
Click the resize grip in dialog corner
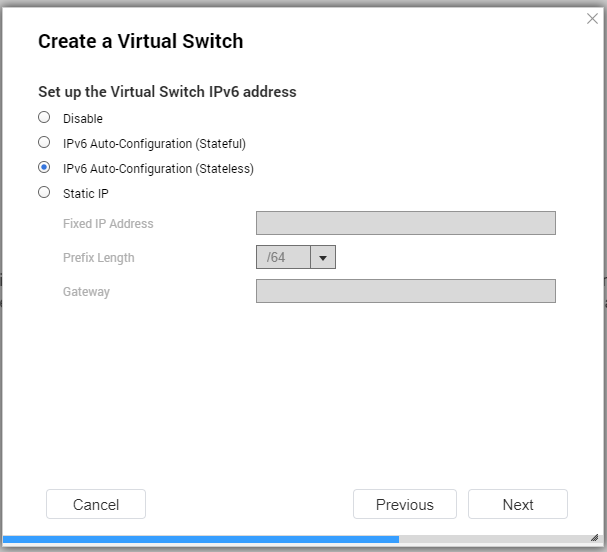[x=595, y=538]
